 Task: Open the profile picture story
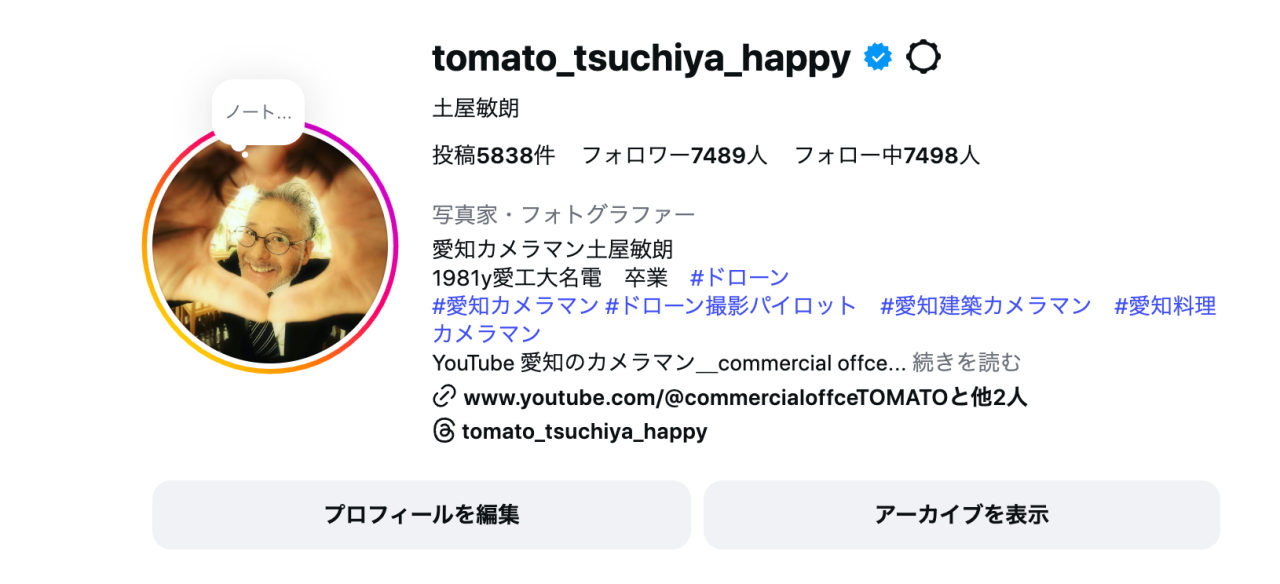pos(270,247)
